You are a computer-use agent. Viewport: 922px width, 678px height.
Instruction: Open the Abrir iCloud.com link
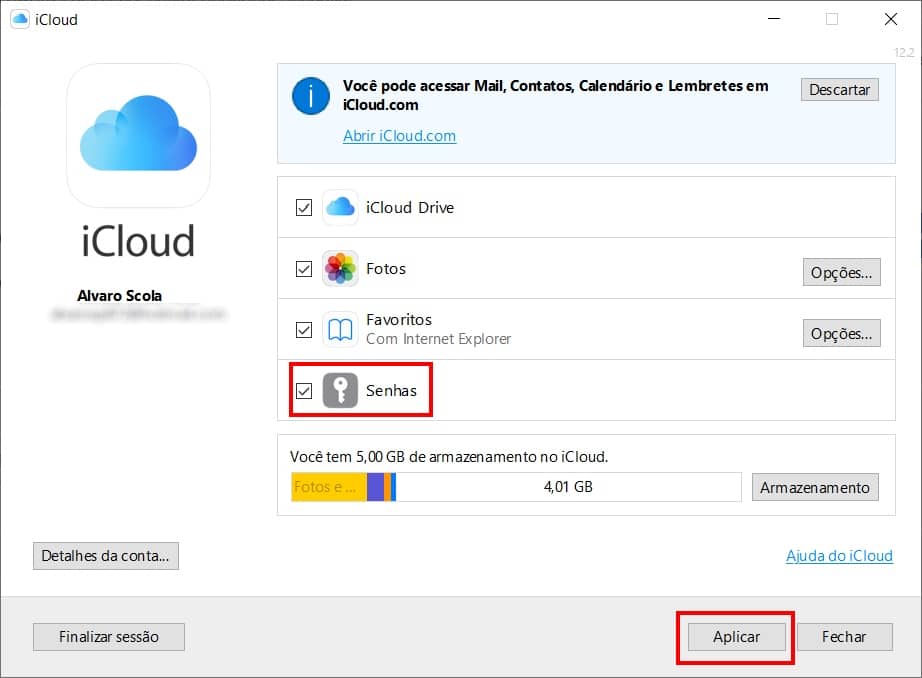tap(399, 136)
